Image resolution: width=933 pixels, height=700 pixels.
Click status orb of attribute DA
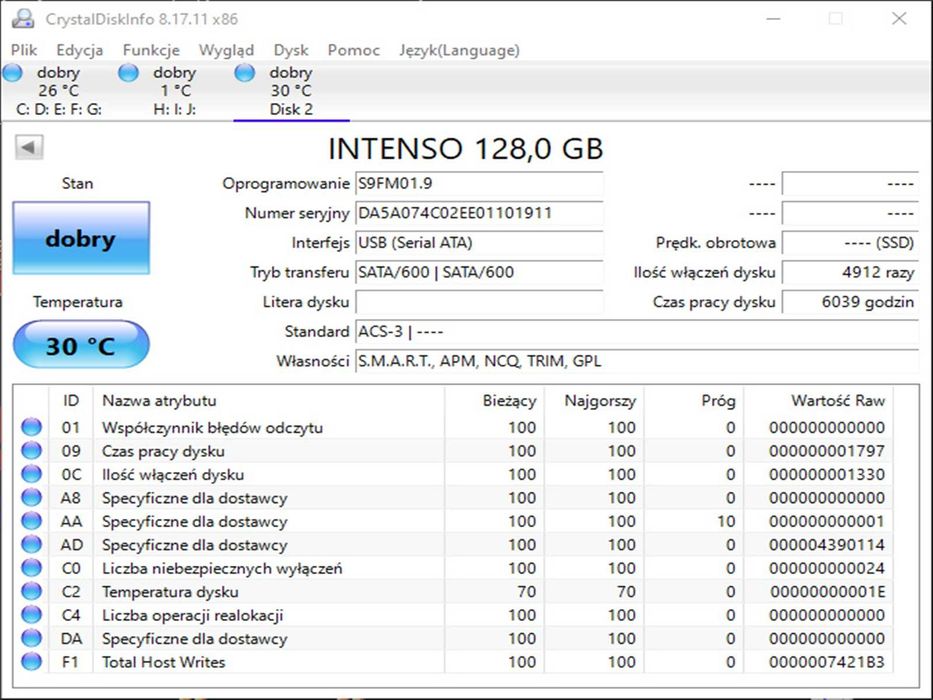[x=31, y=638]
